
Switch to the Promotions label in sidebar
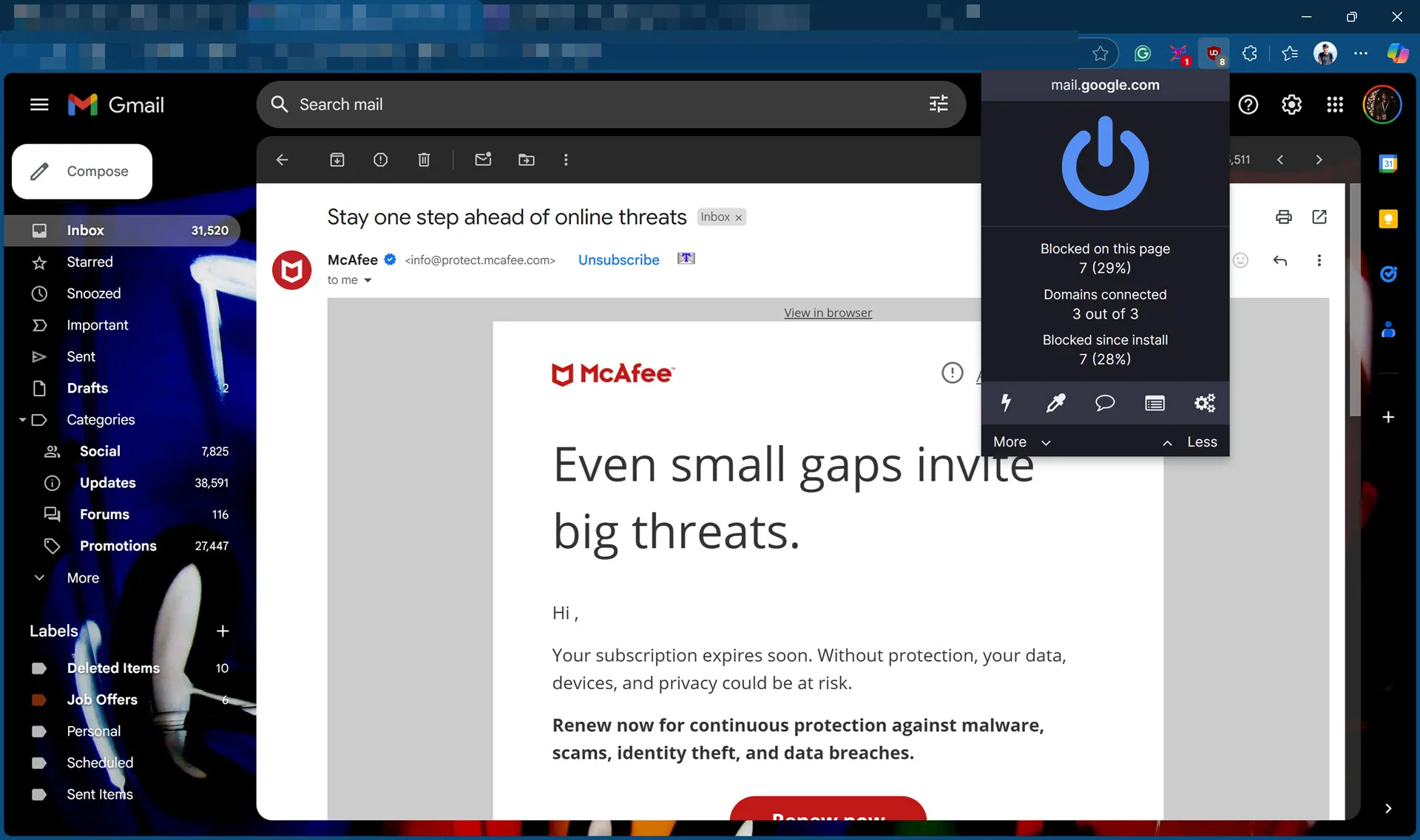coord(118,546)
